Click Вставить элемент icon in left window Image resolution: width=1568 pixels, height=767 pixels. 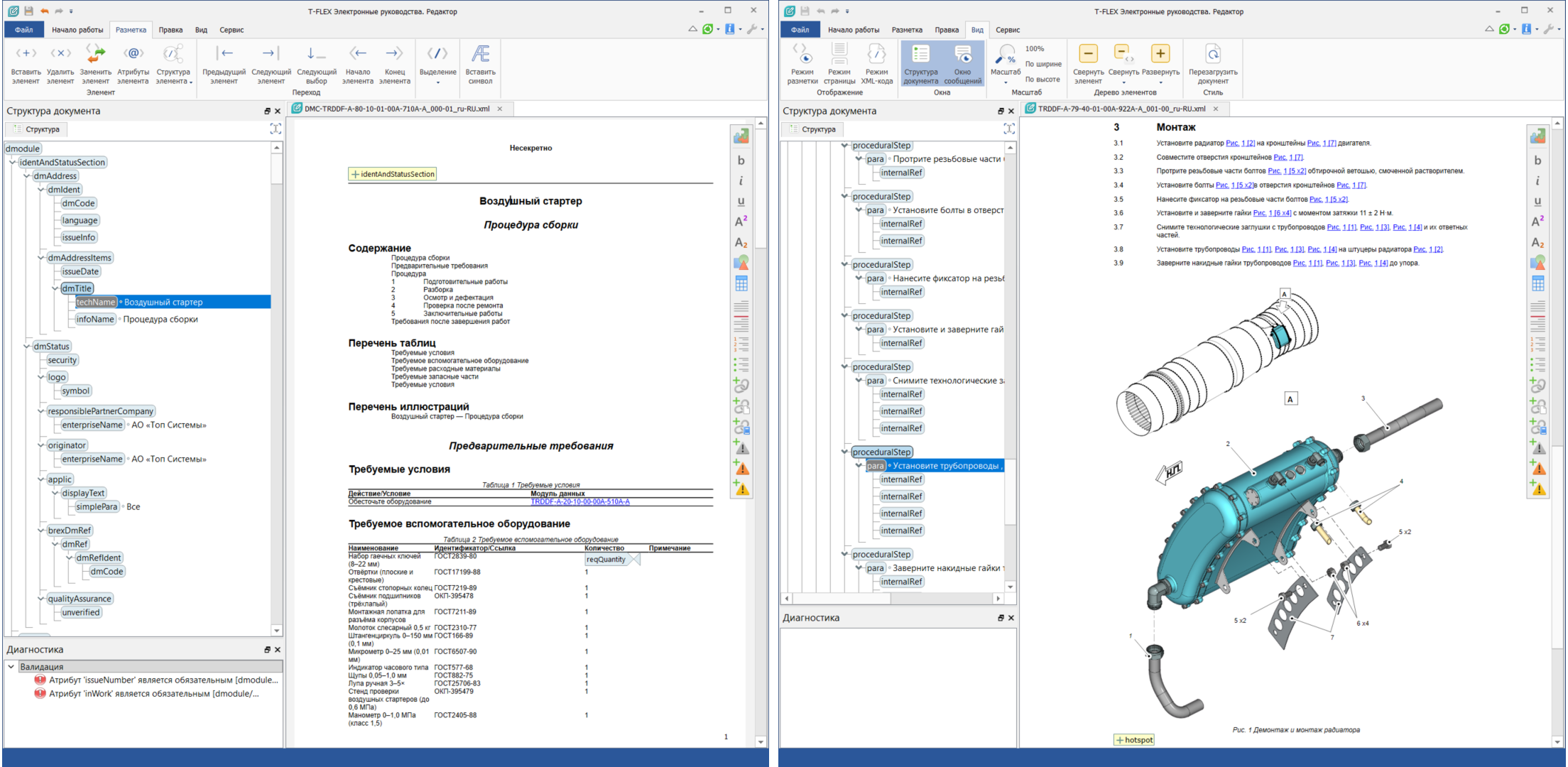[26, 63]
